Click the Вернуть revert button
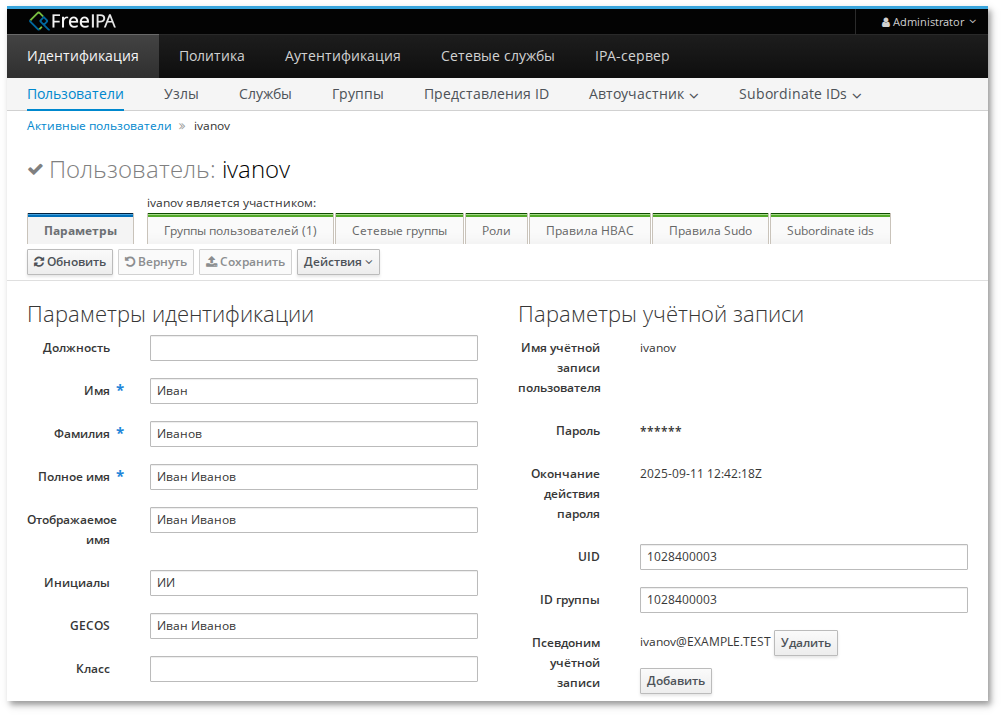This screenshot has height=715, width=1001. tap(156, 262)
